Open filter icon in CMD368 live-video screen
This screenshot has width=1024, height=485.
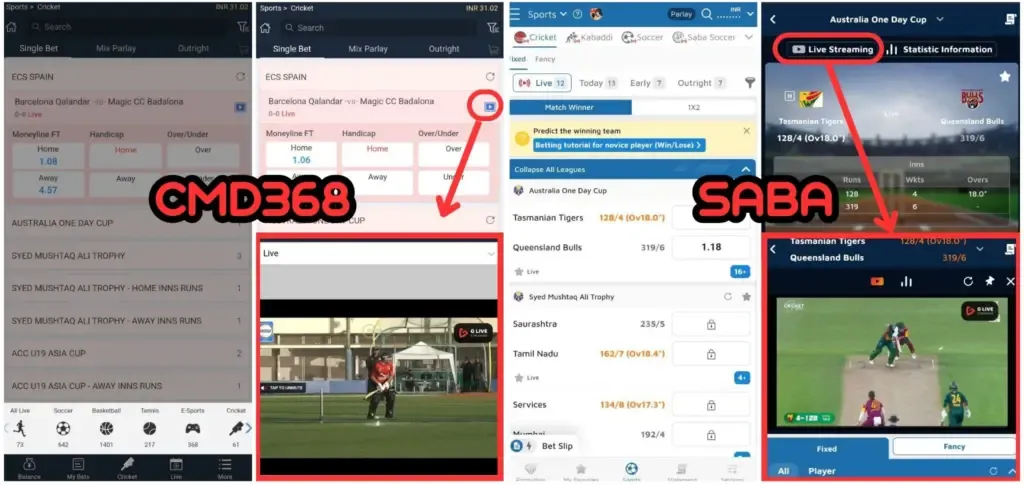click(x=493, y=28)
